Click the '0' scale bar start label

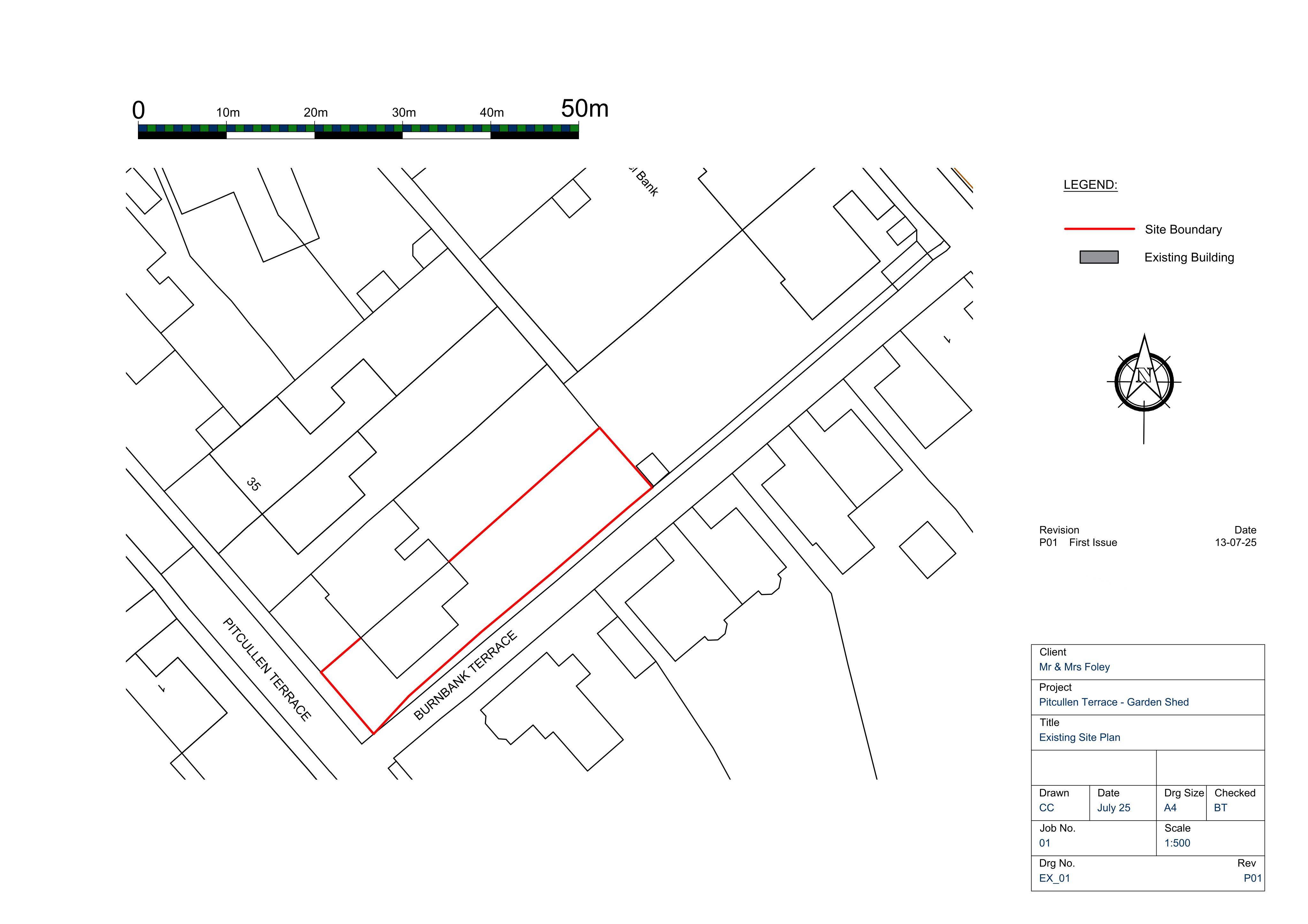(139, 110)
